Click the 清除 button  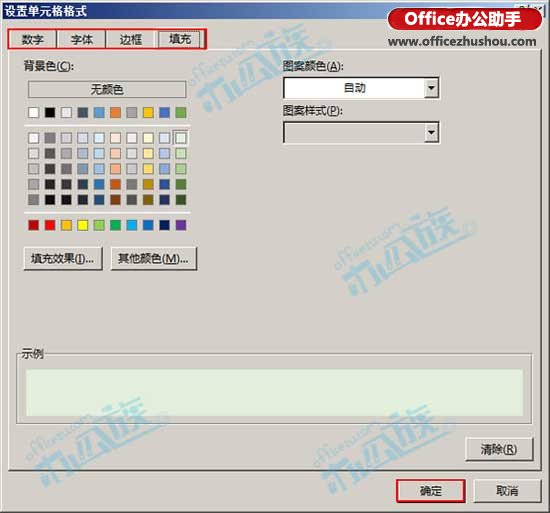coord(499,449)
